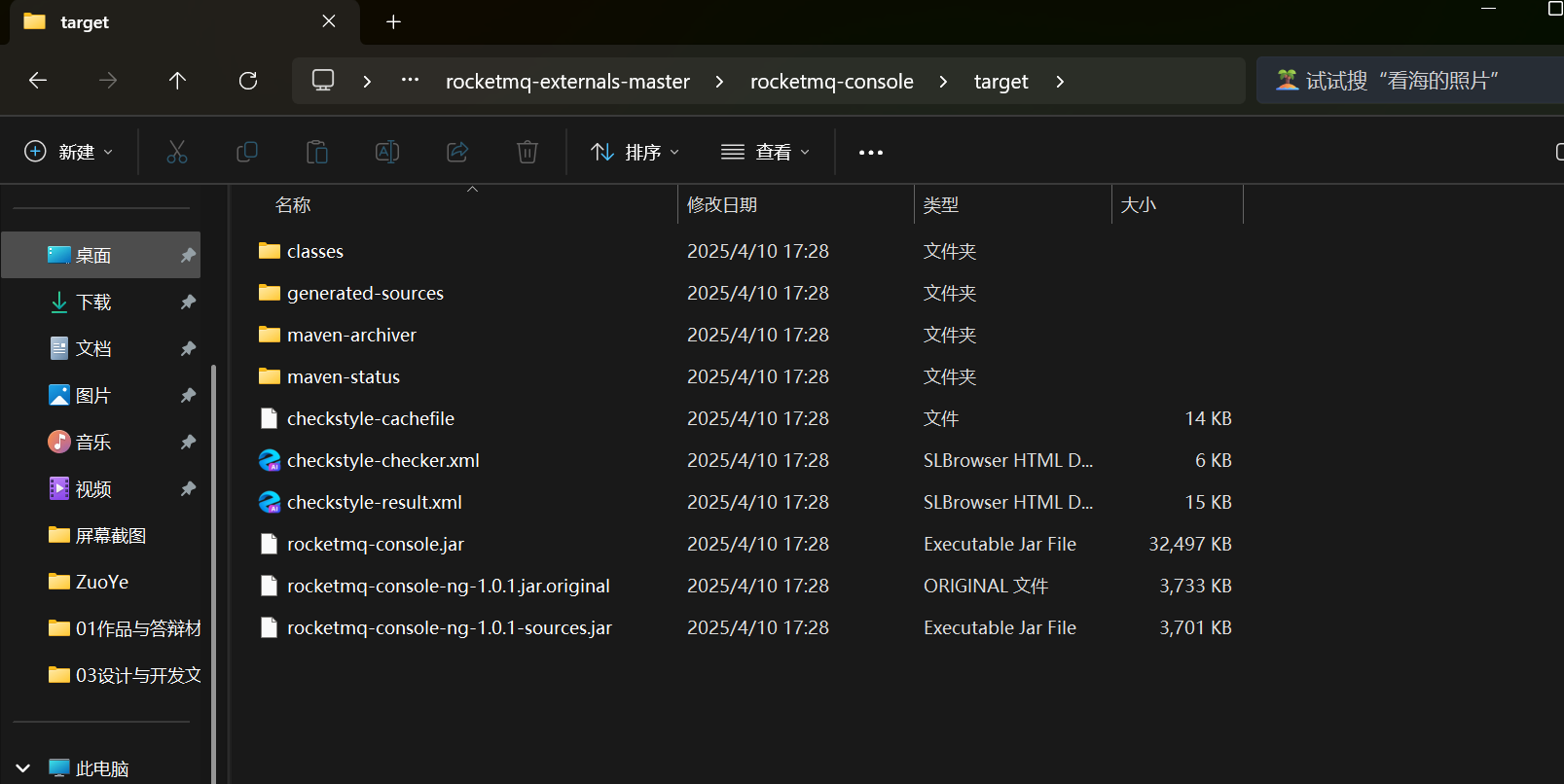Click the sidebar vertical scrollbar
This screenshot has width=1564, height=784.
click(x=213, y=574)
